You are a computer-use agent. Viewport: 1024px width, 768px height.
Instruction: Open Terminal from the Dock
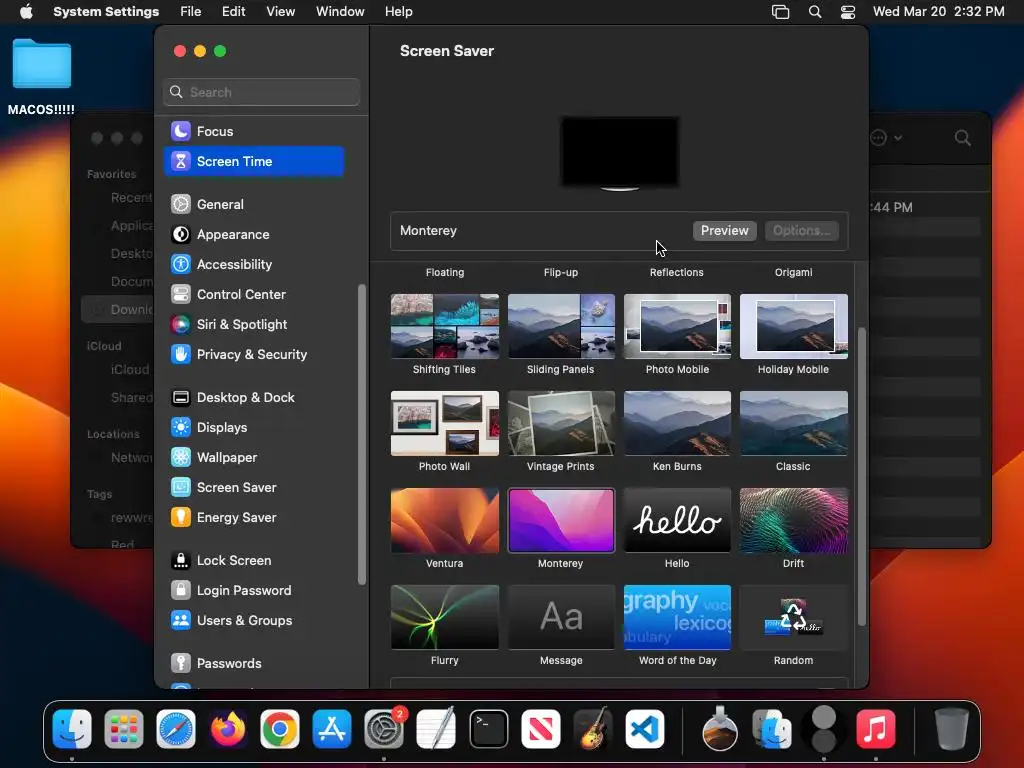point(488,729)
